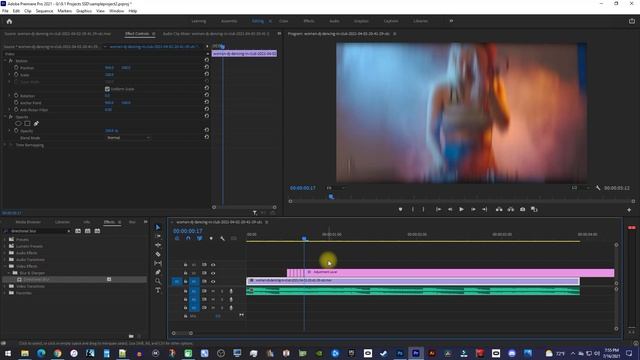
Task: Open the Sequence menu
Action: (44, 11)
